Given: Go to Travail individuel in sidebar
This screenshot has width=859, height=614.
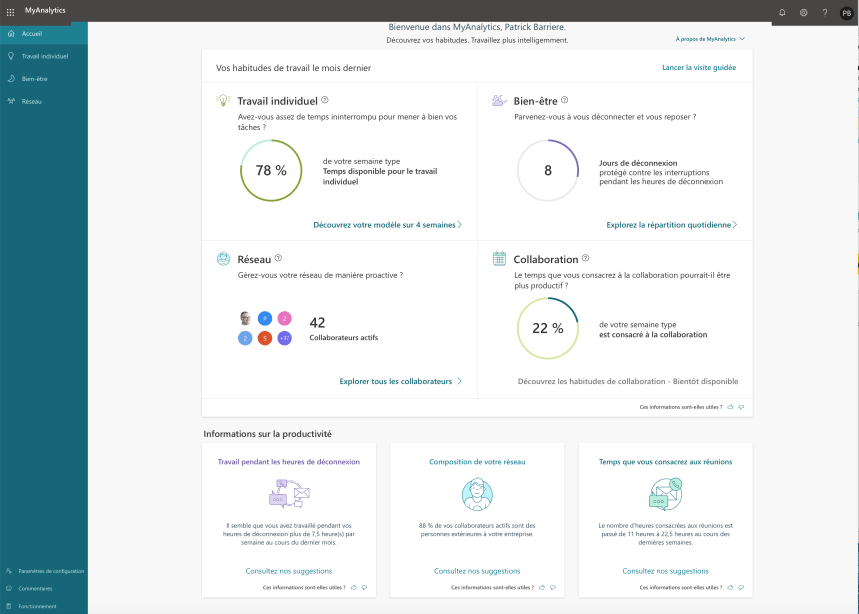Looking at the screenshot, I should pos(44,56).
